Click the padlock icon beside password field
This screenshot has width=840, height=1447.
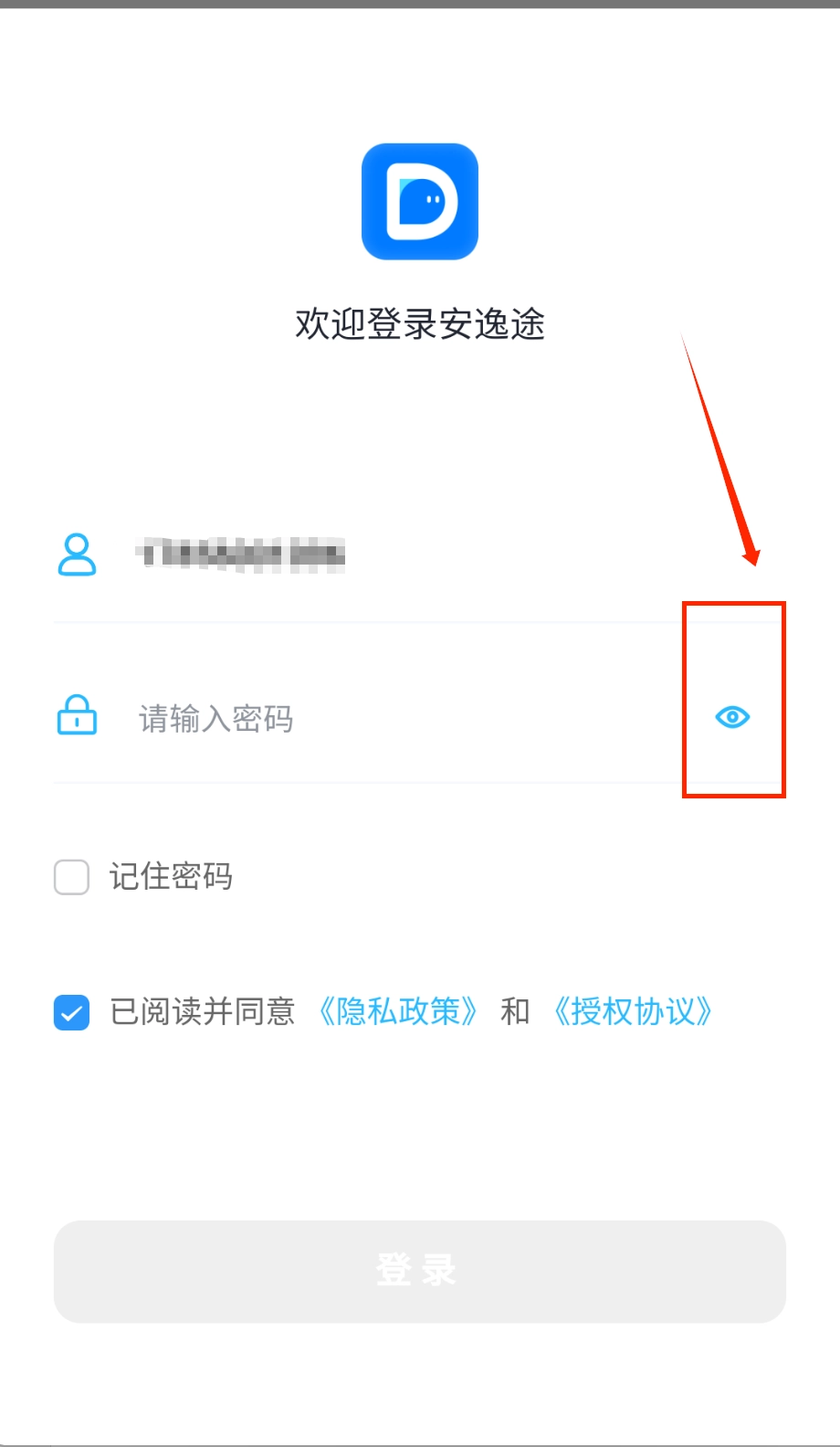click(x=77, y=715)
